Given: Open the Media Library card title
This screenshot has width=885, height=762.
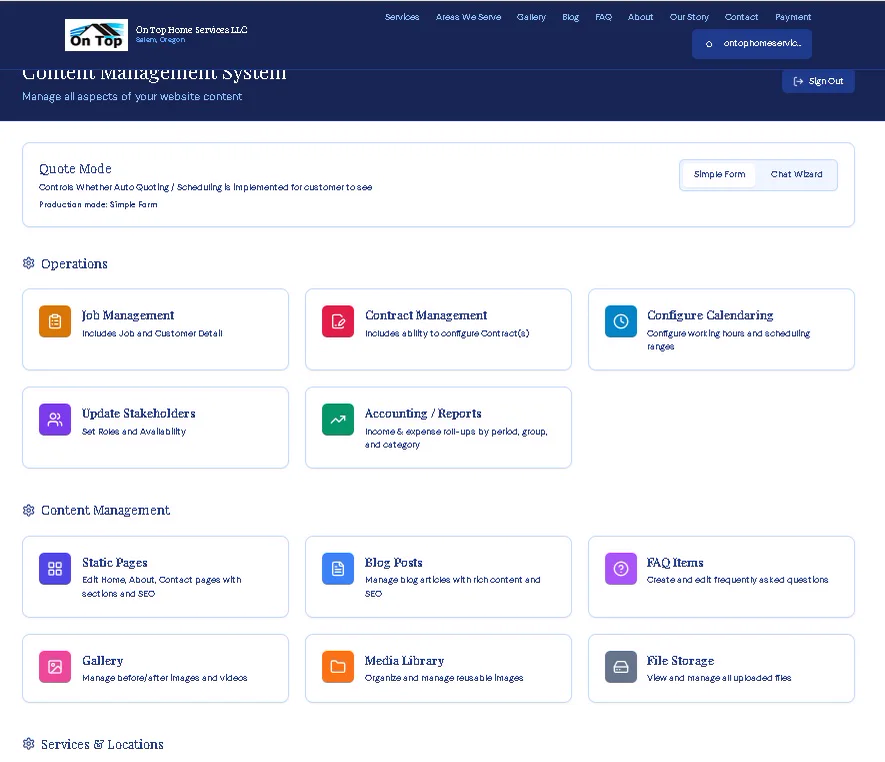Looking at the screenshot, I should coord(404,660).
